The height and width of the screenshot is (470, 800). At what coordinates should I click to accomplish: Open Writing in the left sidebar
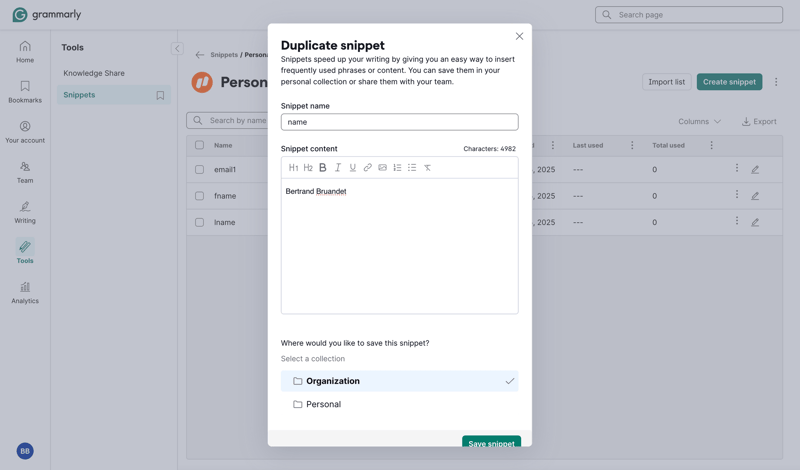pos(25,213)
